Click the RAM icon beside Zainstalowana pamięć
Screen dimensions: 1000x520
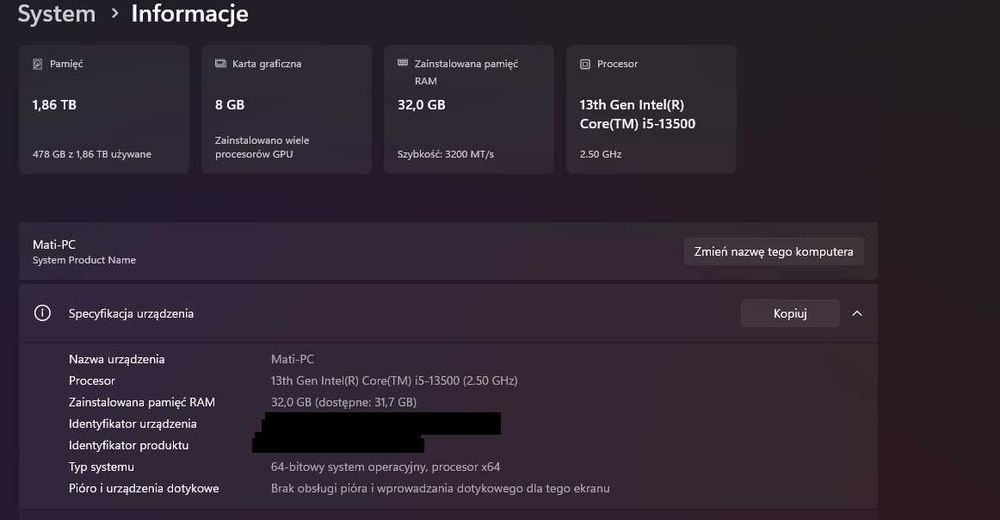402,63
